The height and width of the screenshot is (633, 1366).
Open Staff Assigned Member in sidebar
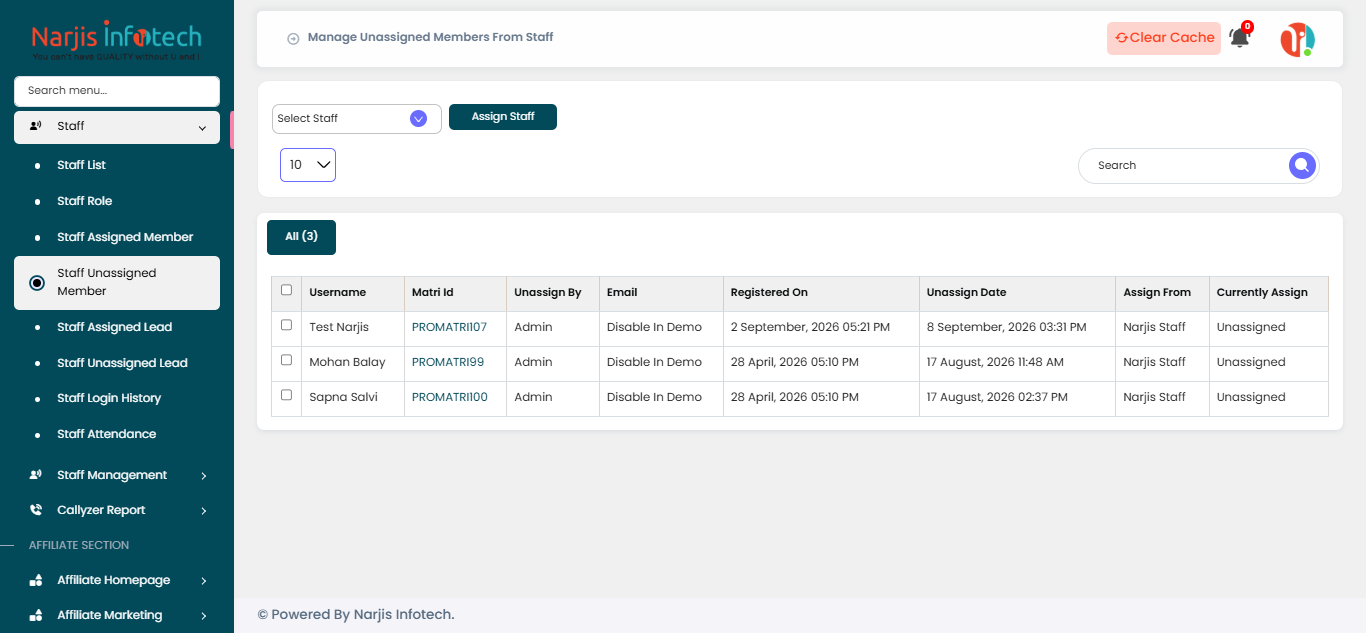click(x=125, y=237)
